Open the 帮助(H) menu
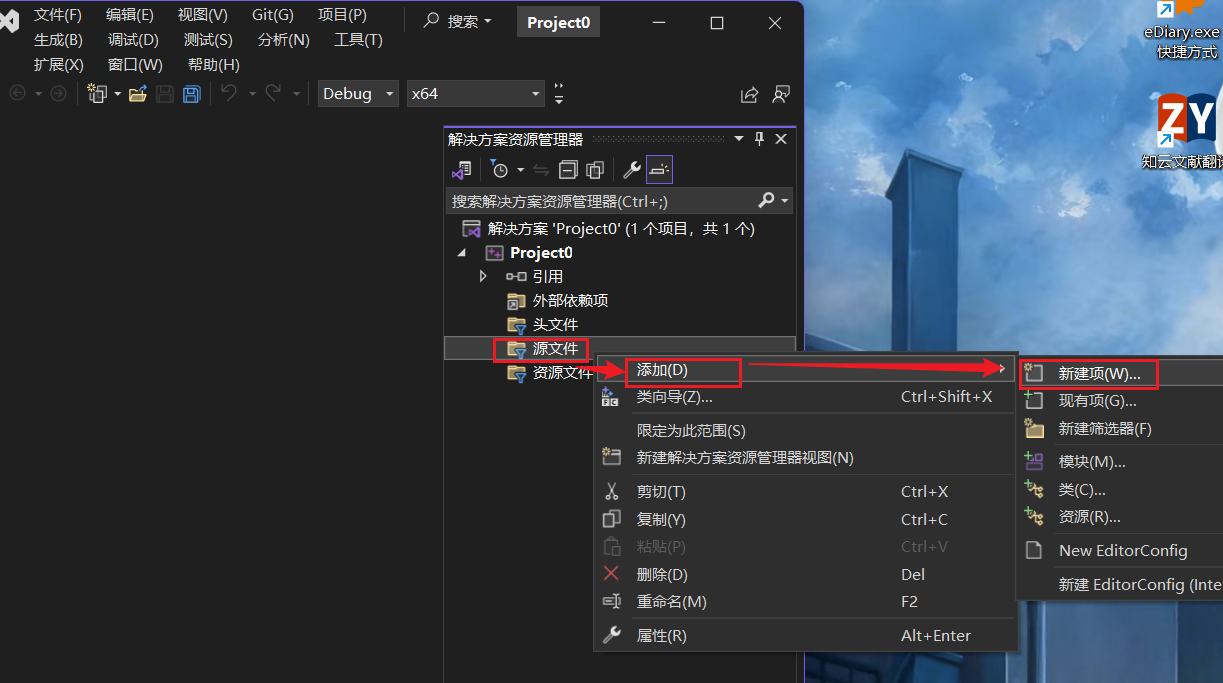 pyautogui.click(x=214, y=65)
